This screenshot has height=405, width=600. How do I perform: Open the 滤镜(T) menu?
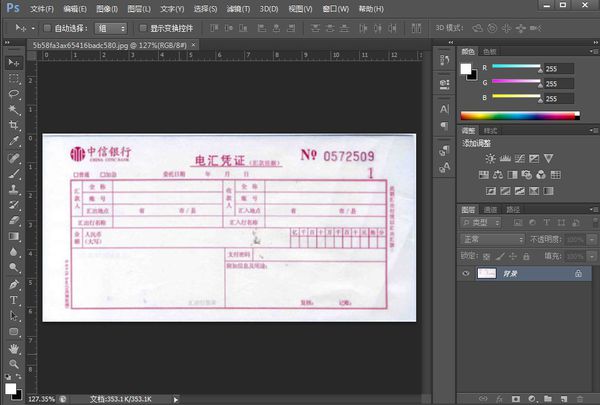tap(238, 9)
